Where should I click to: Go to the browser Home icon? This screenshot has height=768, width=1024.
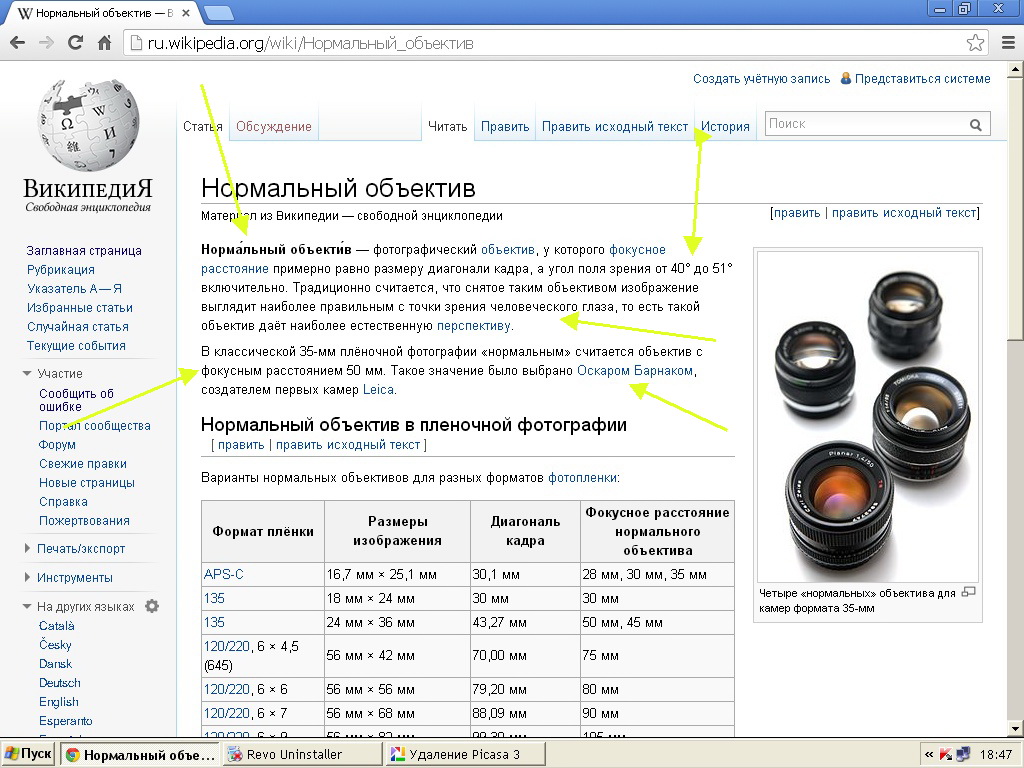coord(104,43)
